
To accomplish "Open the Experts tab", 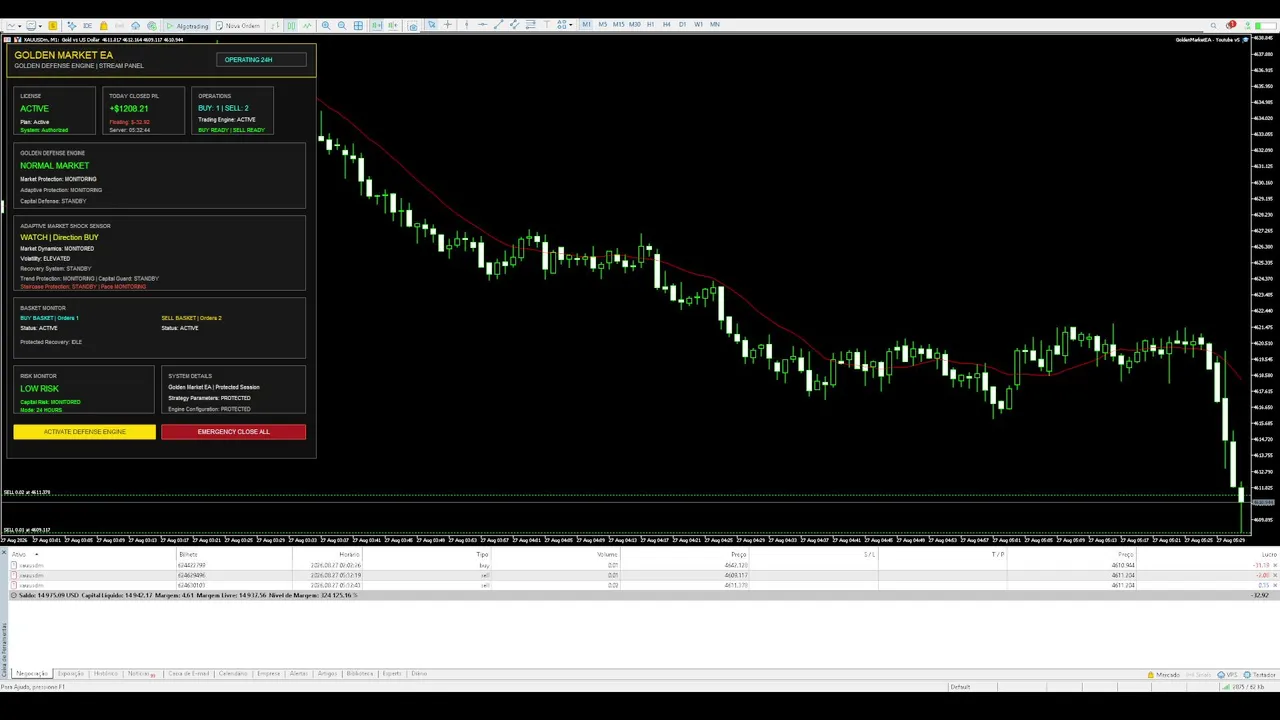I will click(391, 674).
